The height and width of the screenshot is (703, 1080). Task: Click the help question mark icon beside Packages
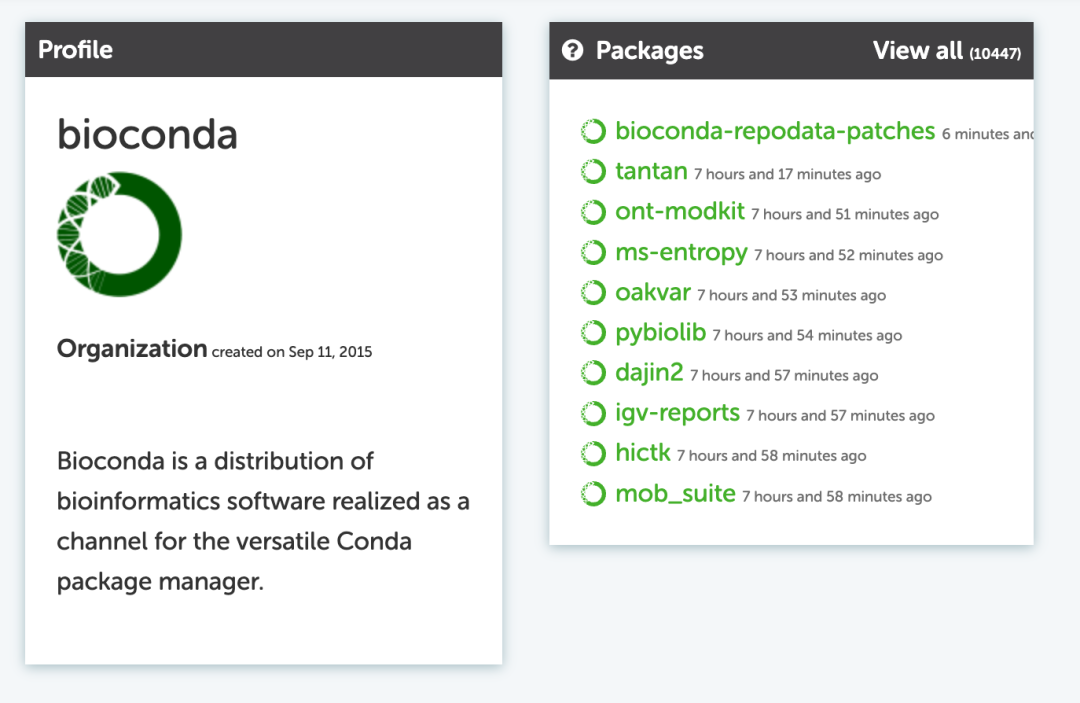572,50
